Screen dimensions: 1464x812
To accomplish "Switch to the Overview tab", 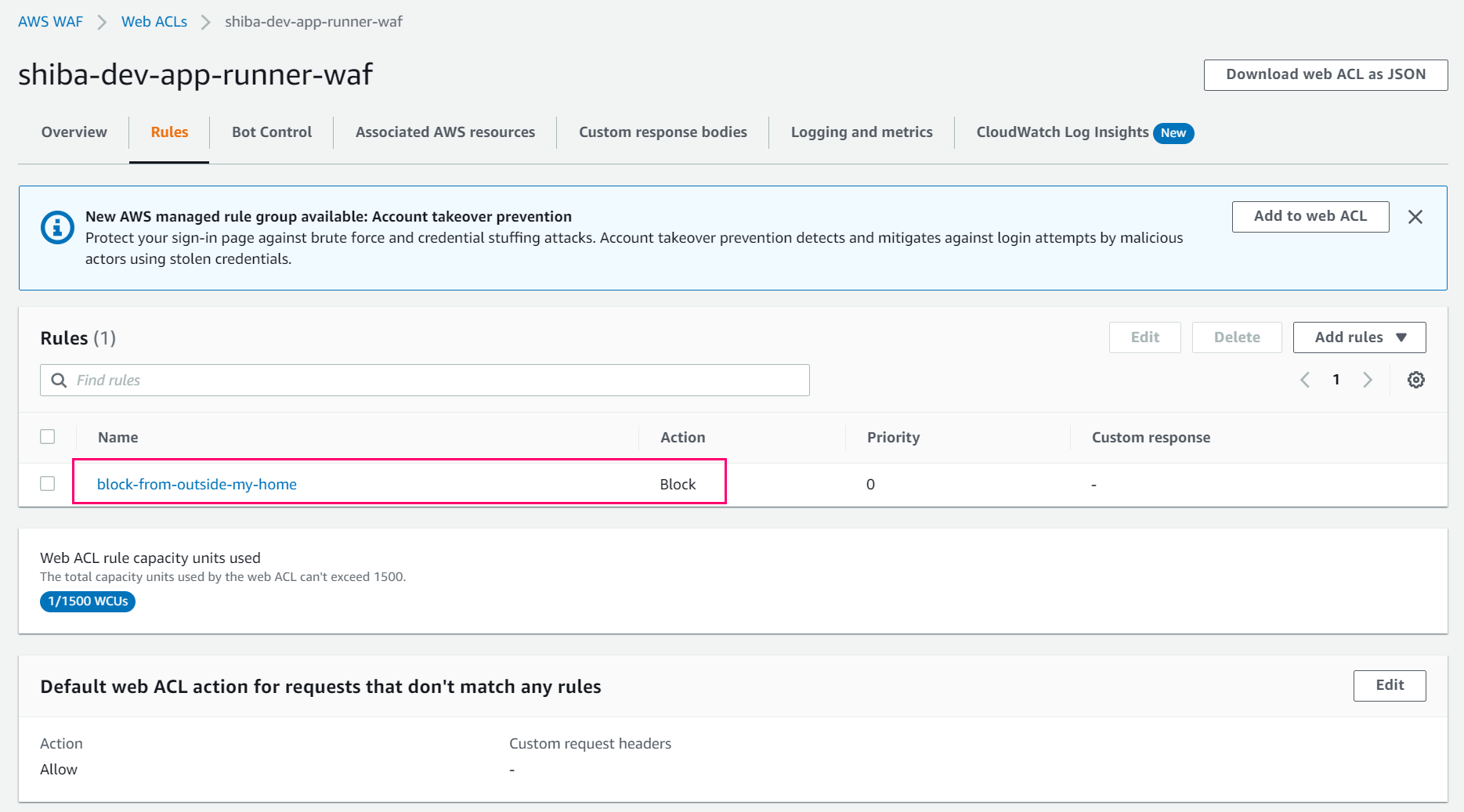I will [x=74, y=132].
